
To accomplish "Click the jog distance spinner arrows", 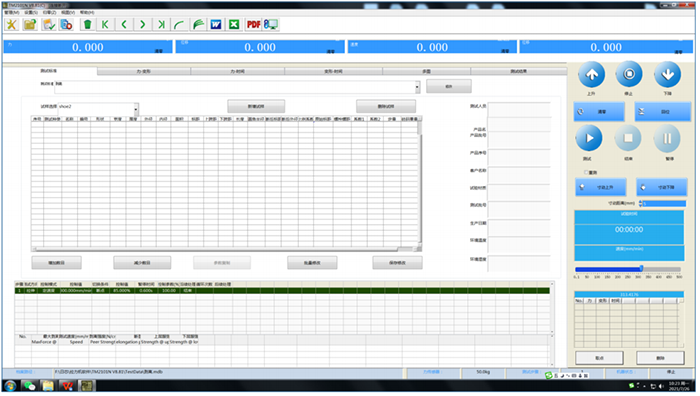I will tap(641, 204).
